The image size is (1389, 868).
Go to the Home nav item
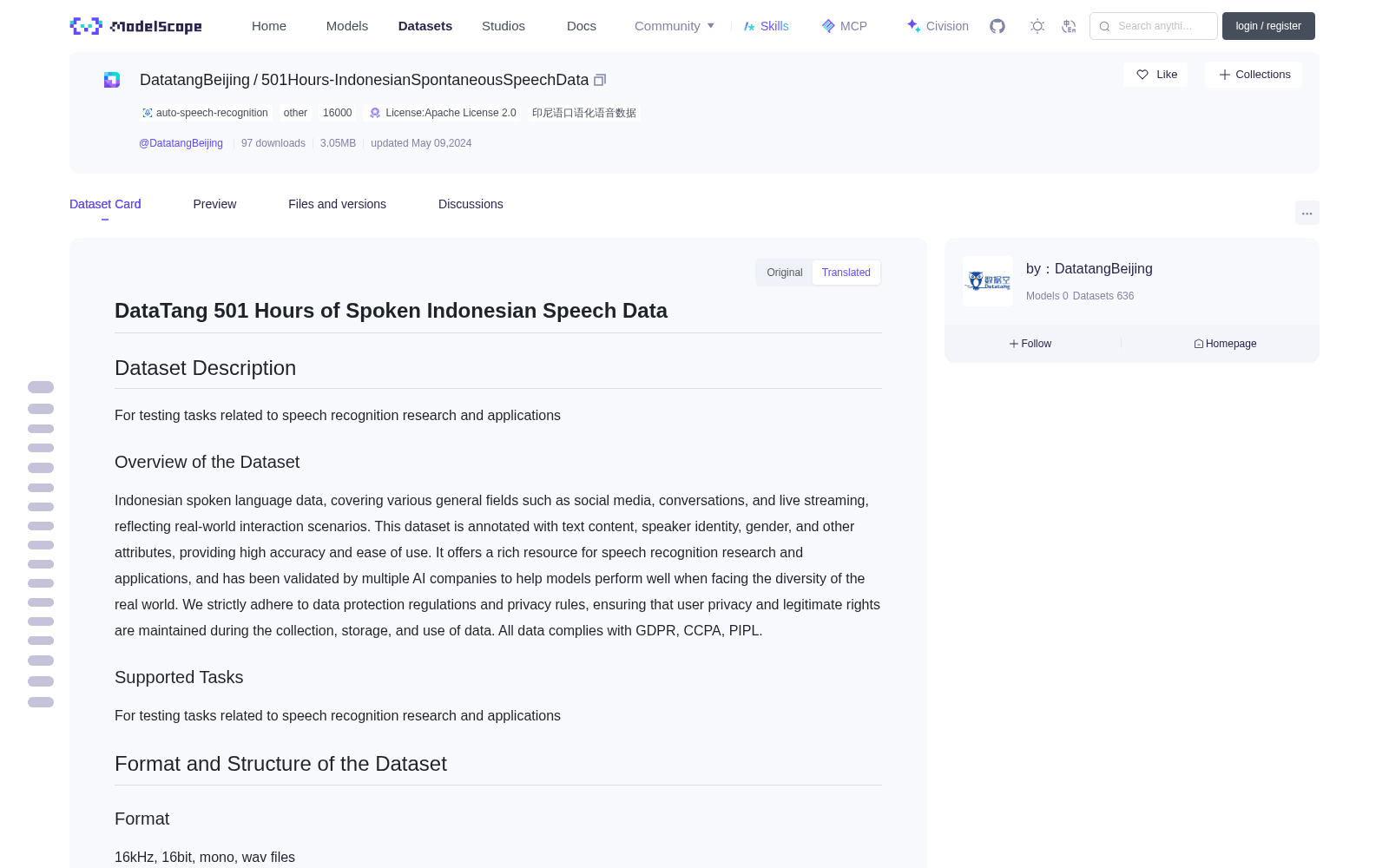click(269, 26)
